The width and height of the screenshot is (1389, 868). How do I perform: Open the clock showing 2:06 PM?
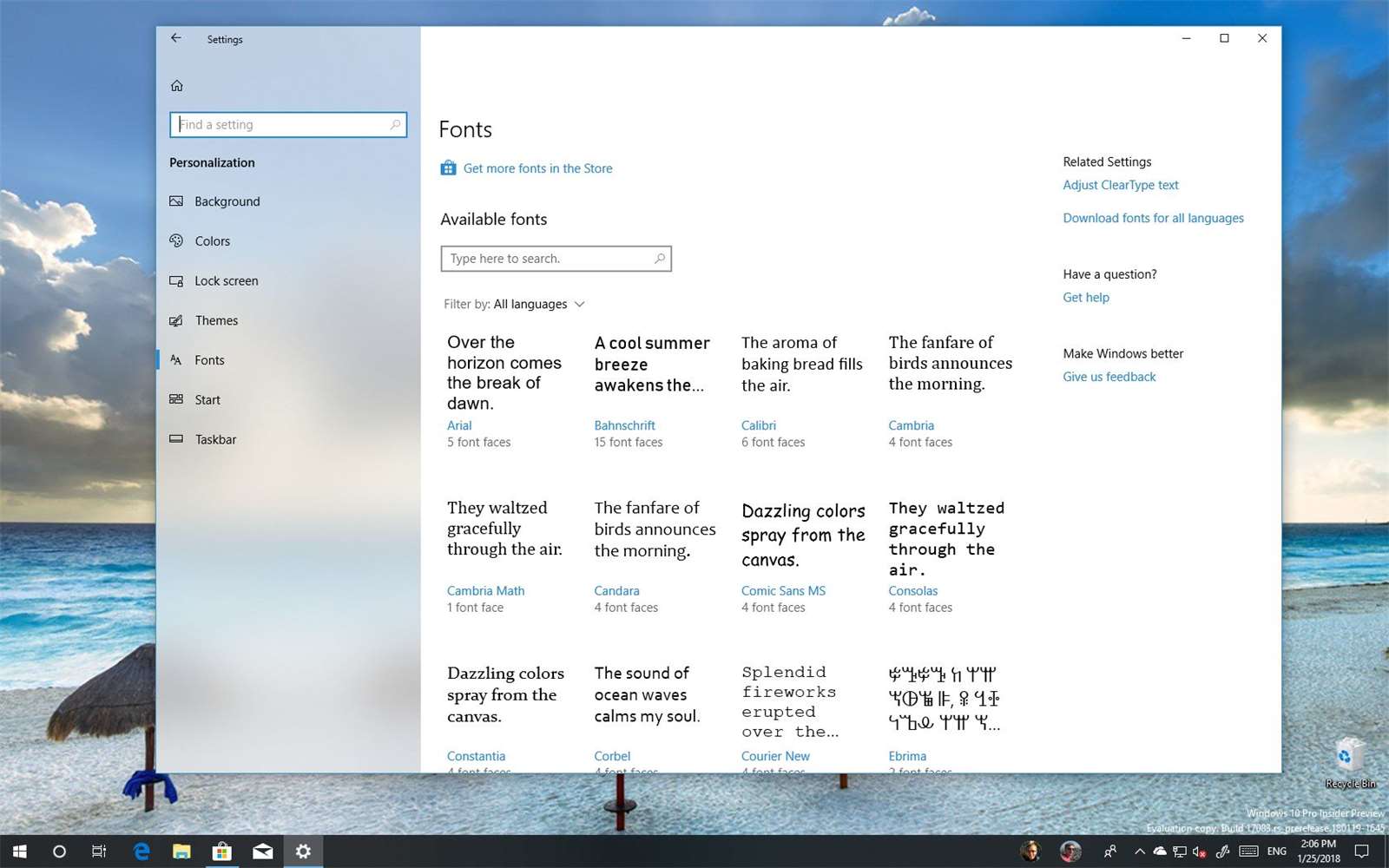(x=1319, y=851)
